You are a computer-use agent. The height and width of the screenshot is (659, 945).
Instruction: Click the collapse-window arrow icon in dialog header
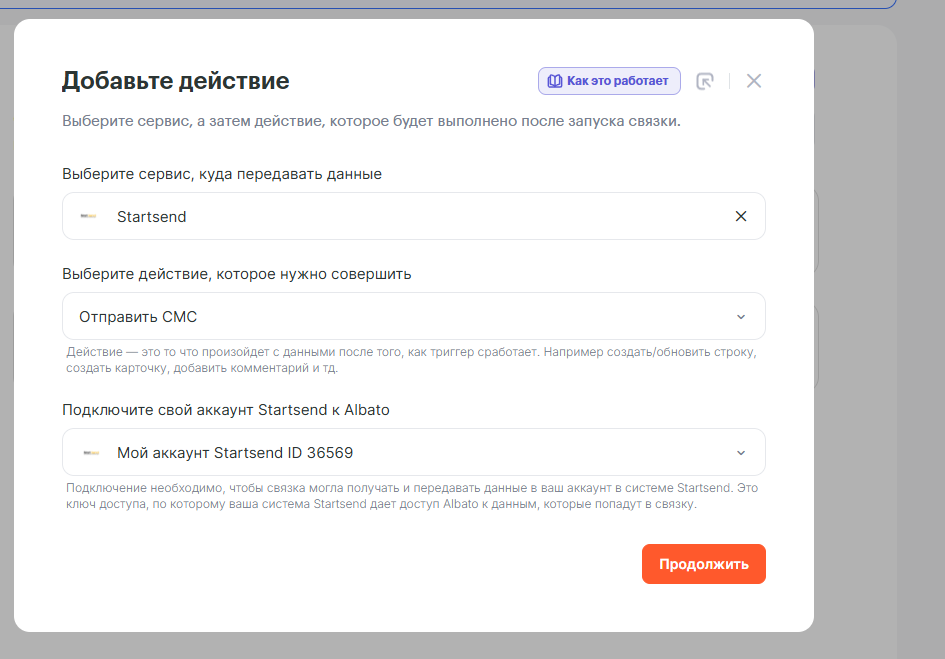(x=705, y=81)
